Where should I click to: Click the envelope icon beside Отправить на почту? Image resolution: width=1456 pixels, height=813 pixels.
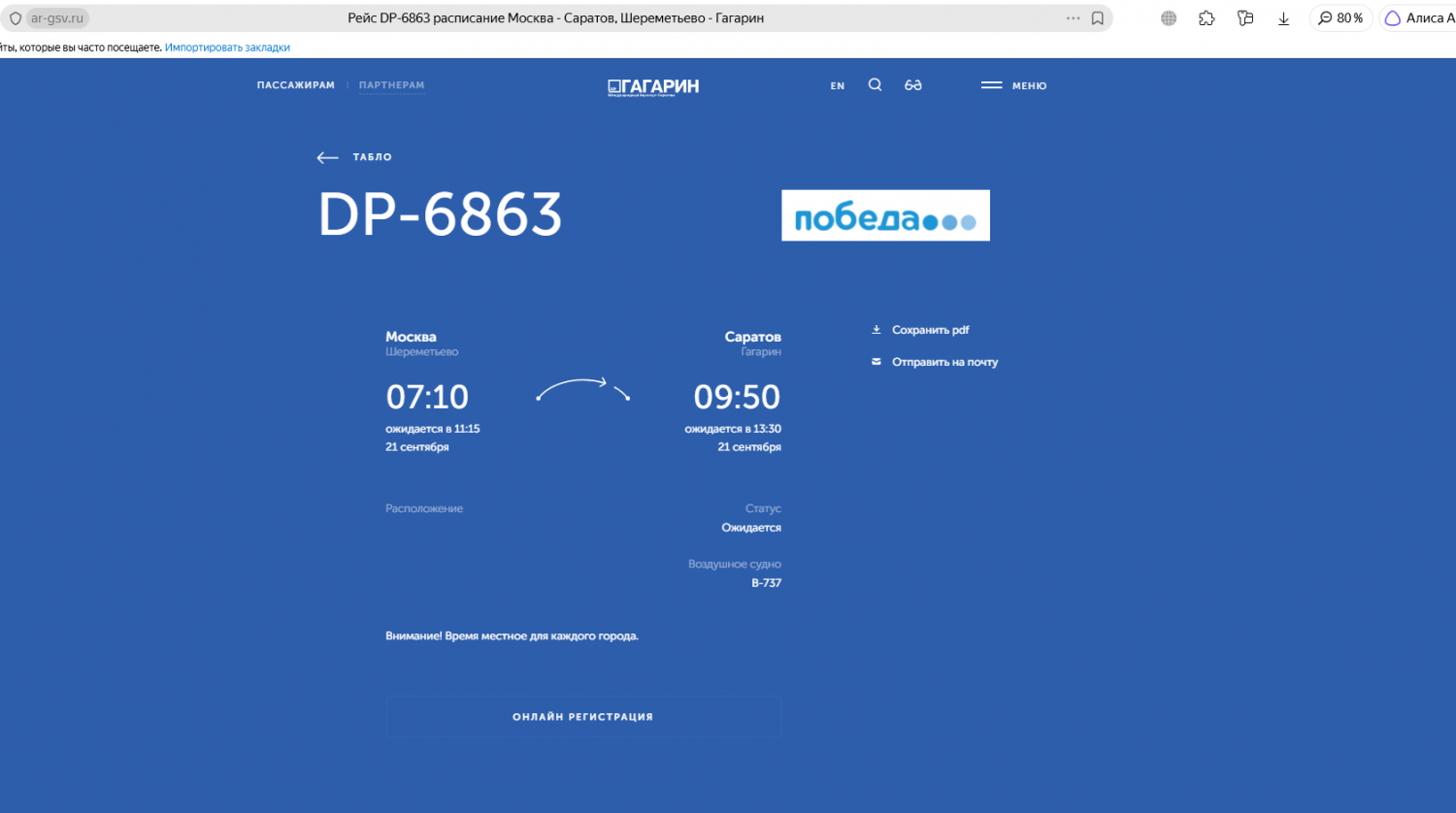[877, 362]
